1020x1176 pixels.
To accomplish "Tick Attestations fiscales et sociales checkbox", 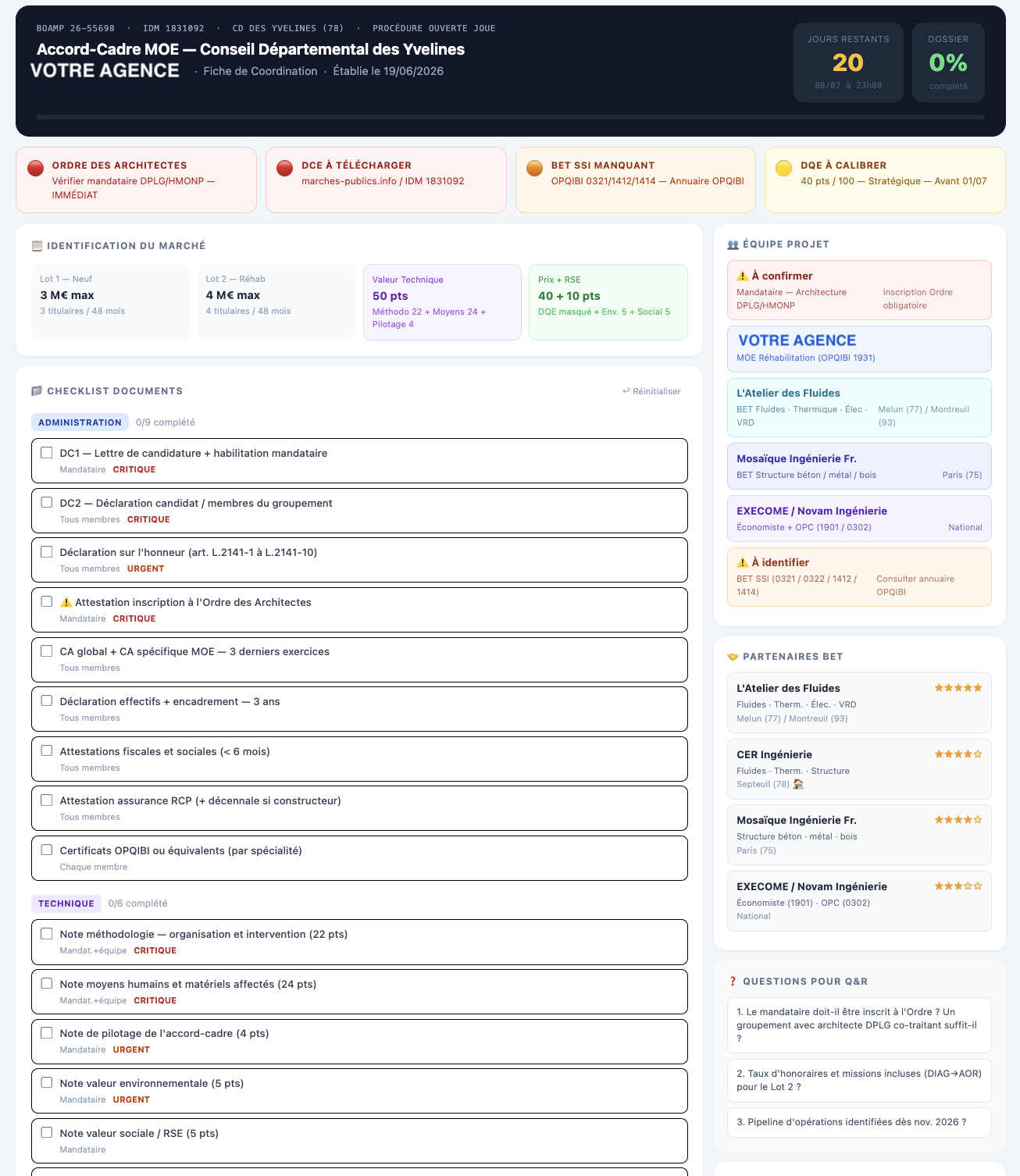I will click(47, 751).
